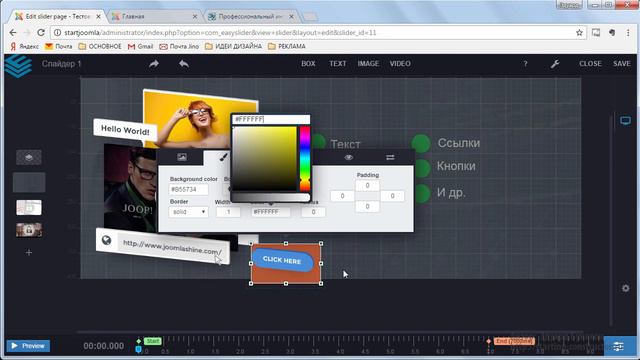Reload the browser page
Image resolution: width=640 pixels, height=360 pixels.
[x=40, y=33]
